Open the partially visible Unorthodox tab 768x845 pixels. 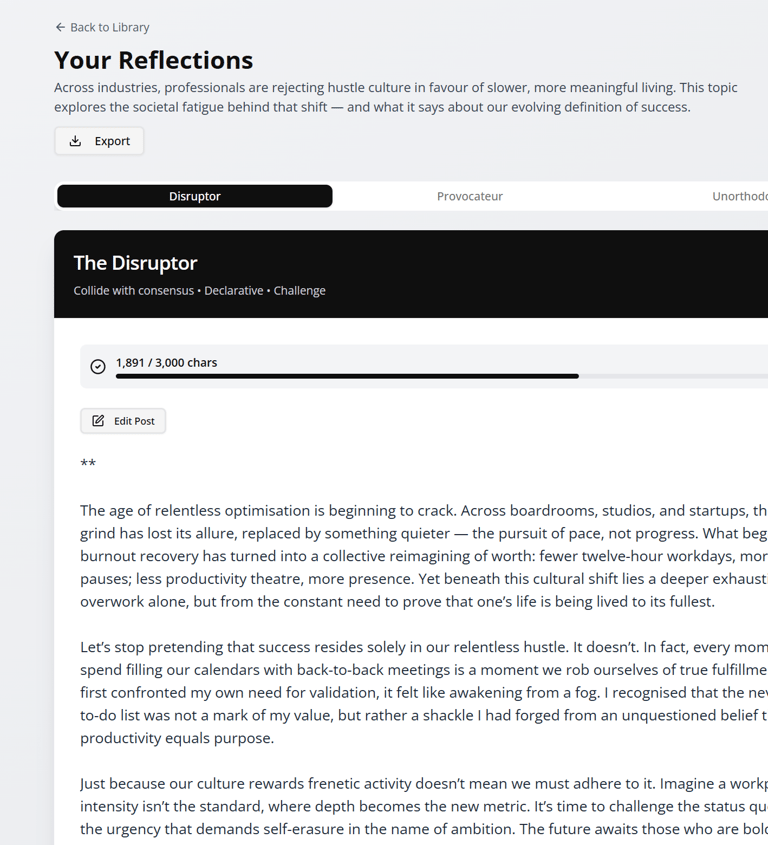[x=739, y=196]
